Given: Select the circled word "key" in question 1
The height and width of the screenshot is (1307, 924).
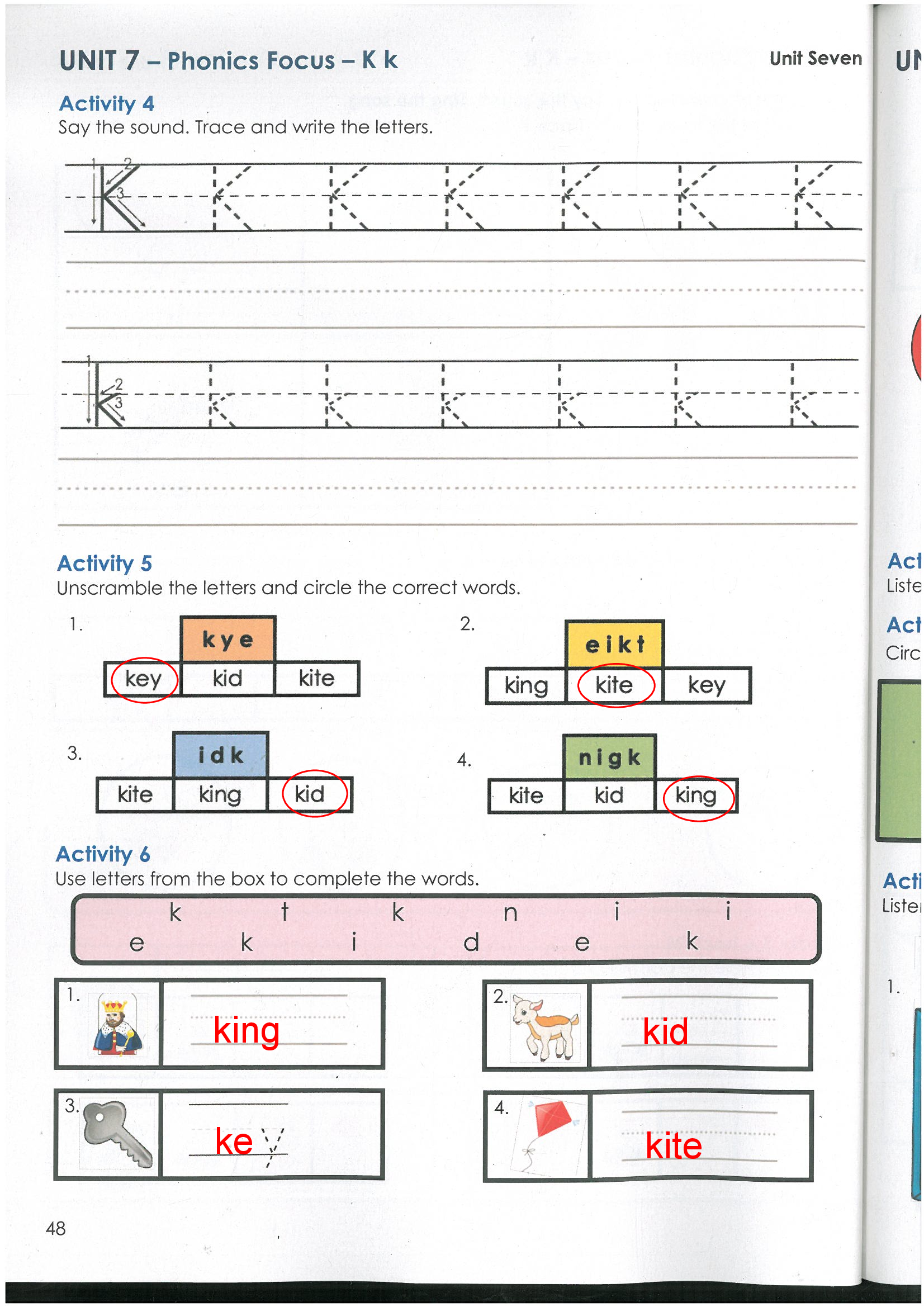Looking at the screenshot, I should point(144,679).
